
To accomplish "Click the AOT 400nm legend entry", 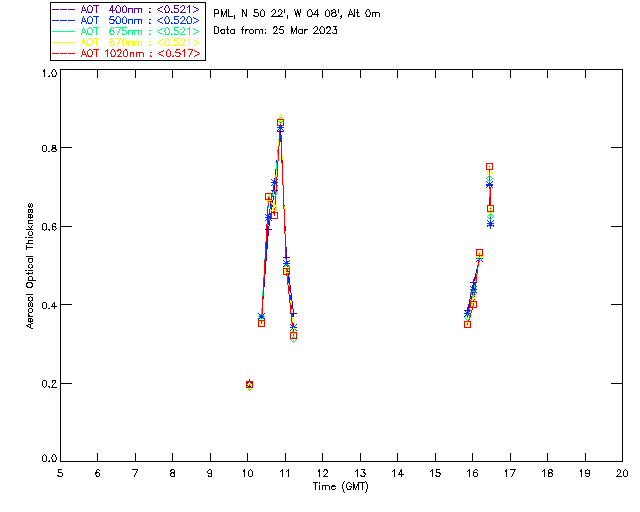I will pyautogui.click(x=126, y=9).
